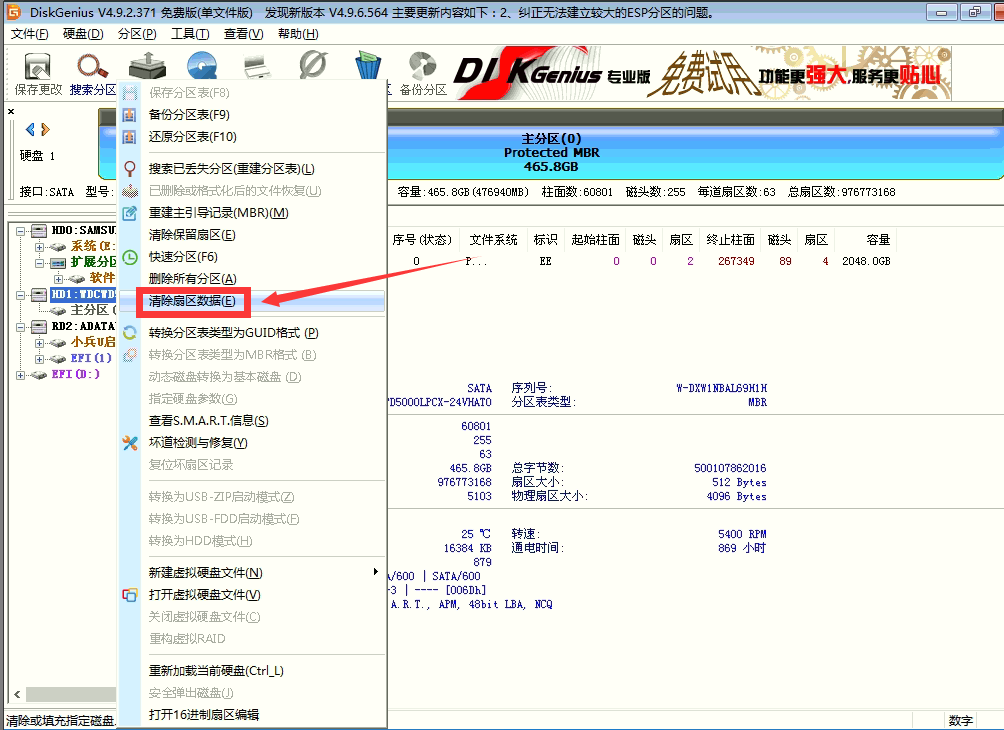Click the blue recycle-bin toolbar icon
The image size is (1004, 730).
368,65
